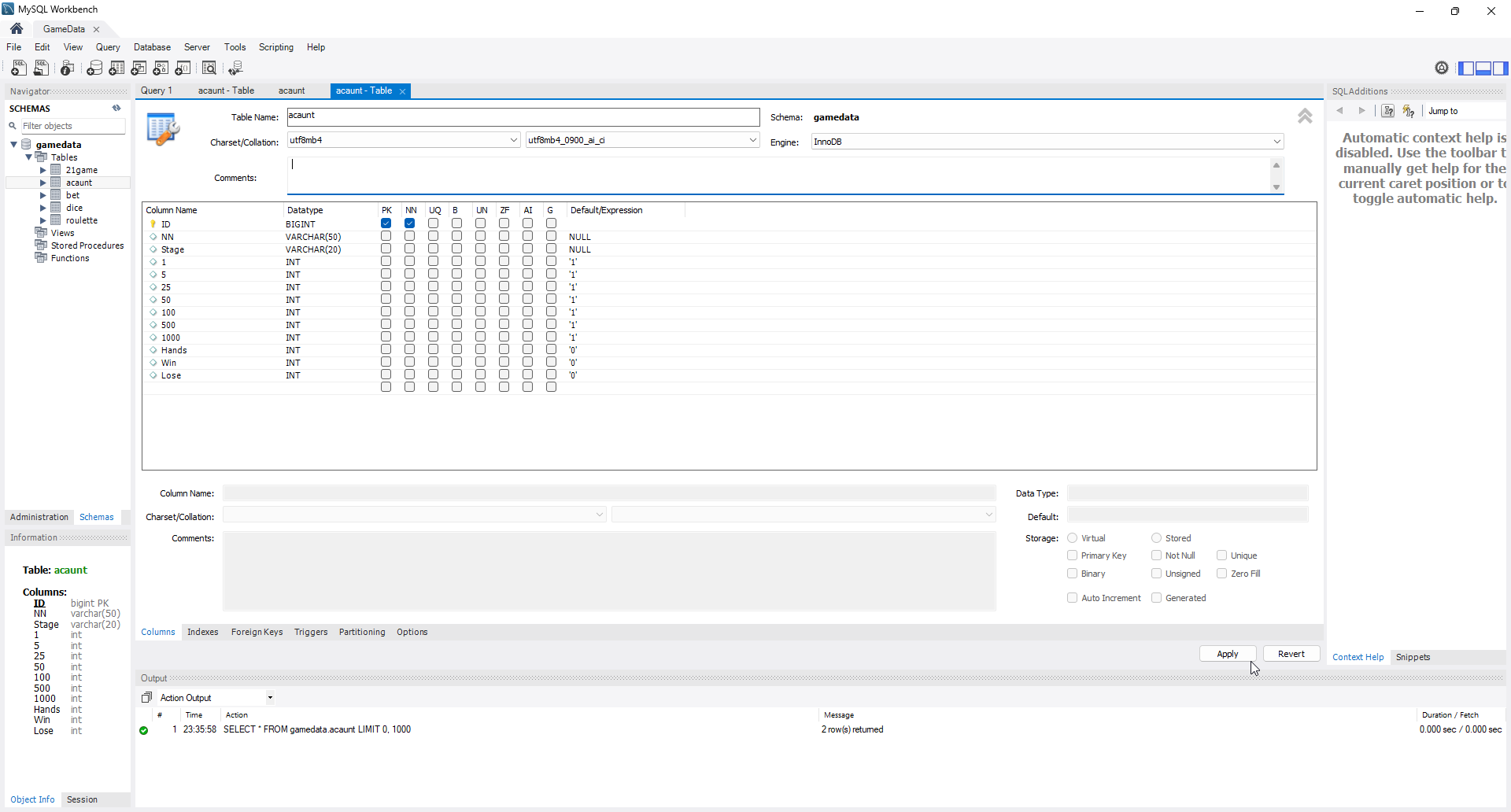Click the Revert button
Image resolution: width=1511 pixels, height=812 pixels.
click(1291, 654)
